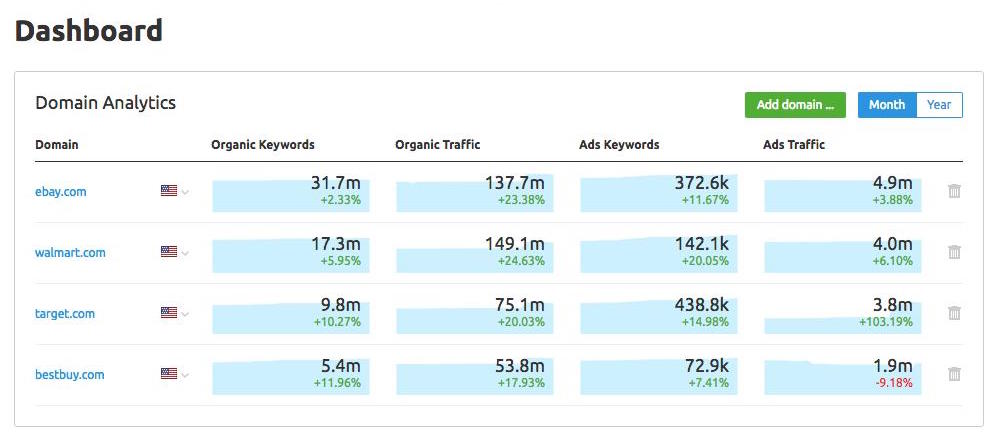Viewport: 996px width, 435px height.
Task: Open ebay.com organic traffic chart 137.7m
Action: coord(474,193)
